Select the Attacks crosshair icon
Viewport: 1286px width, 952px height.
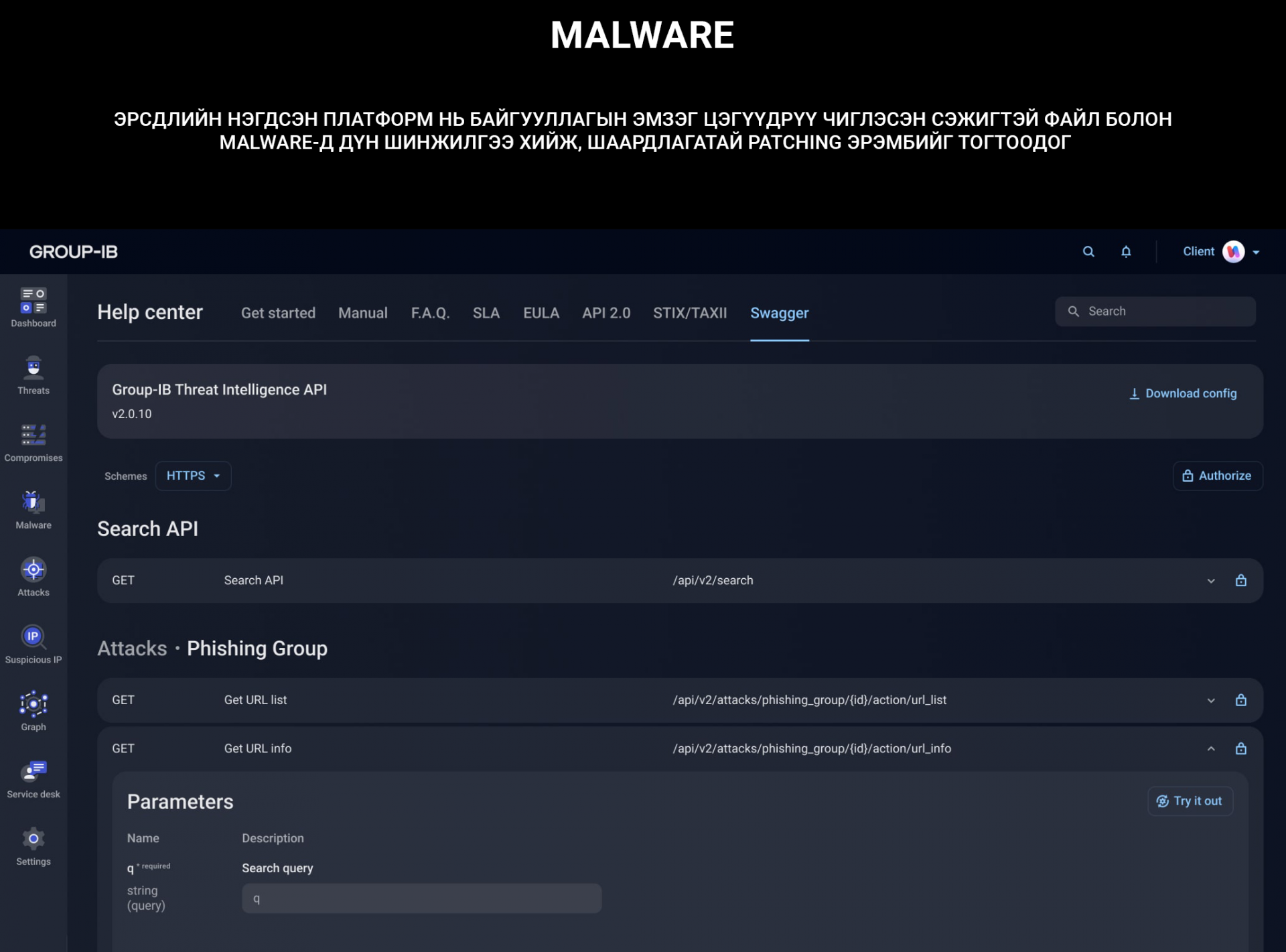click(33, 569)
